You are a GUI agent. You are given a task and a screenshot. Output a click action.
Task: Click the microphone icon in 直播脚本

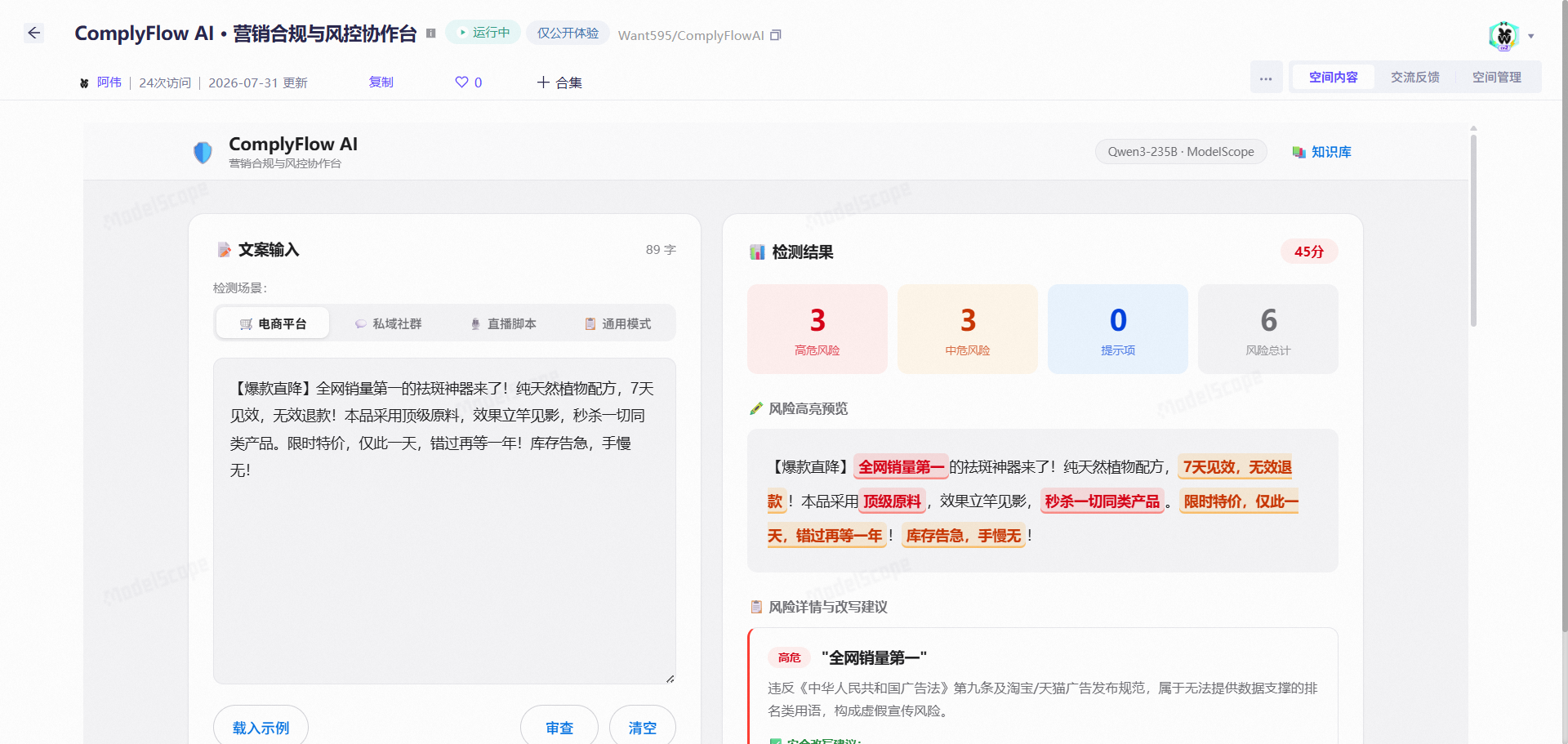[x=475, y=324]
